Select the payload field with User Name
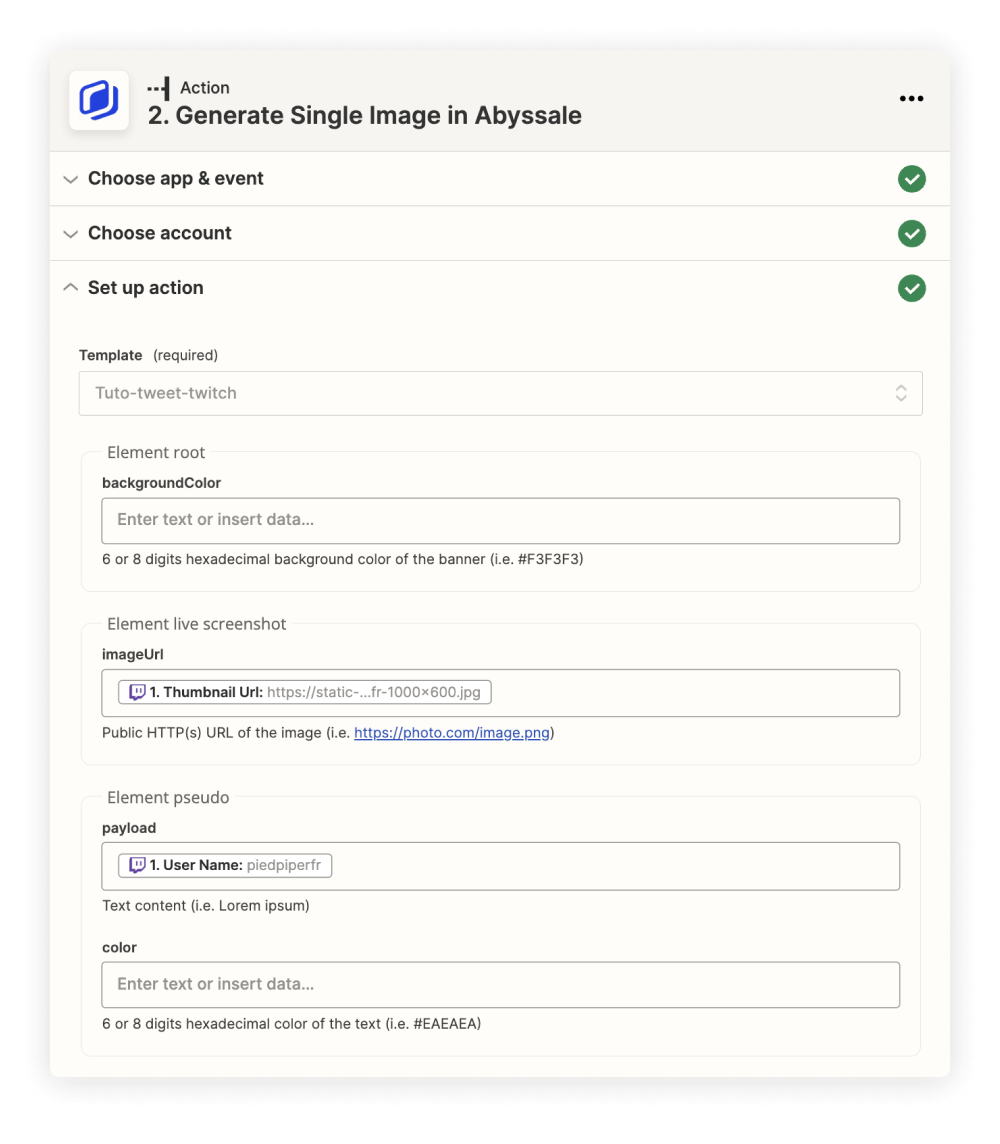This screenshot has height=1144, width=1000. 500,866
